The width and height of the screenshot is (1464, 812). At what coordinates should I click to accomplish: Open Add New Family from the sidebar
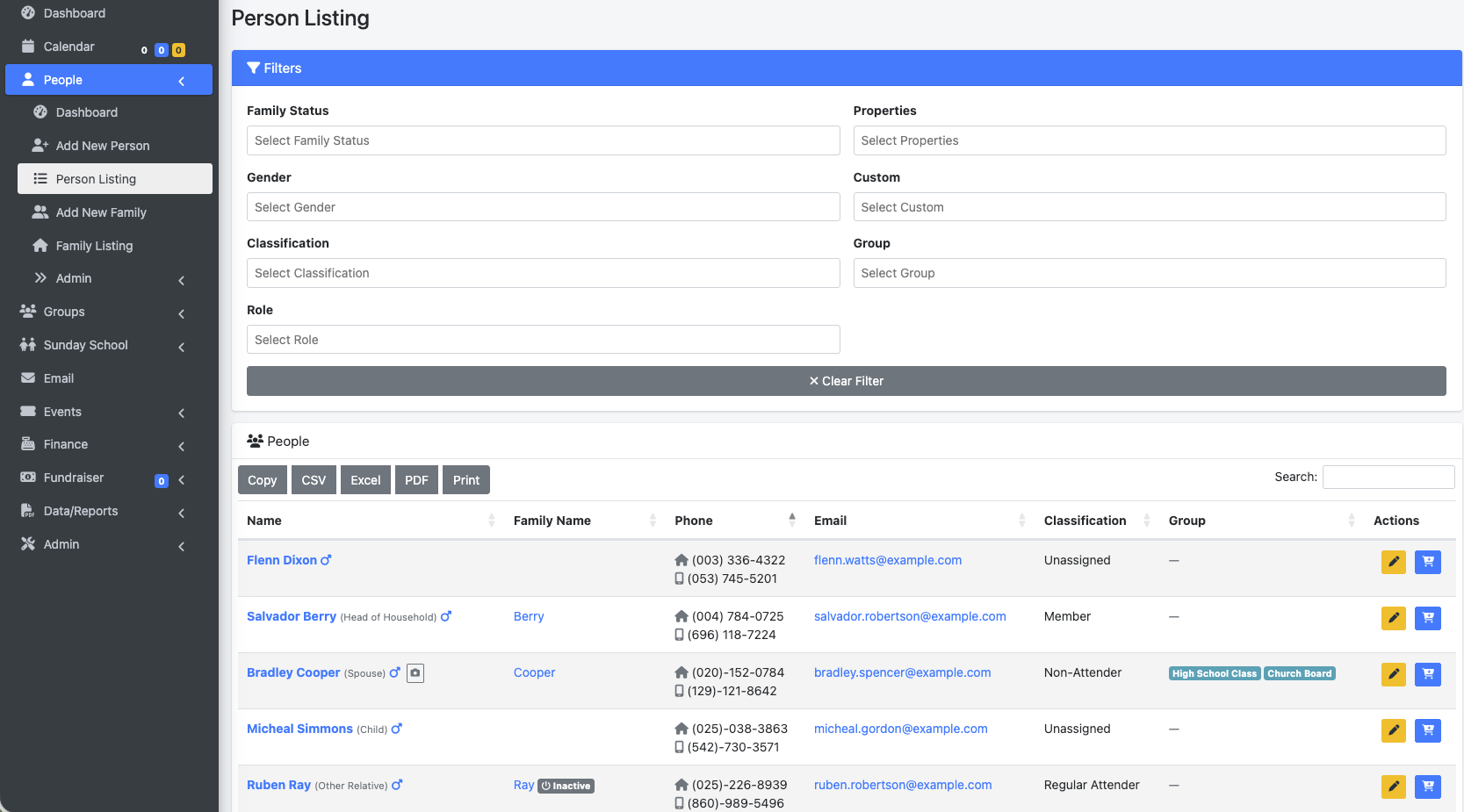tap(101, 212)
